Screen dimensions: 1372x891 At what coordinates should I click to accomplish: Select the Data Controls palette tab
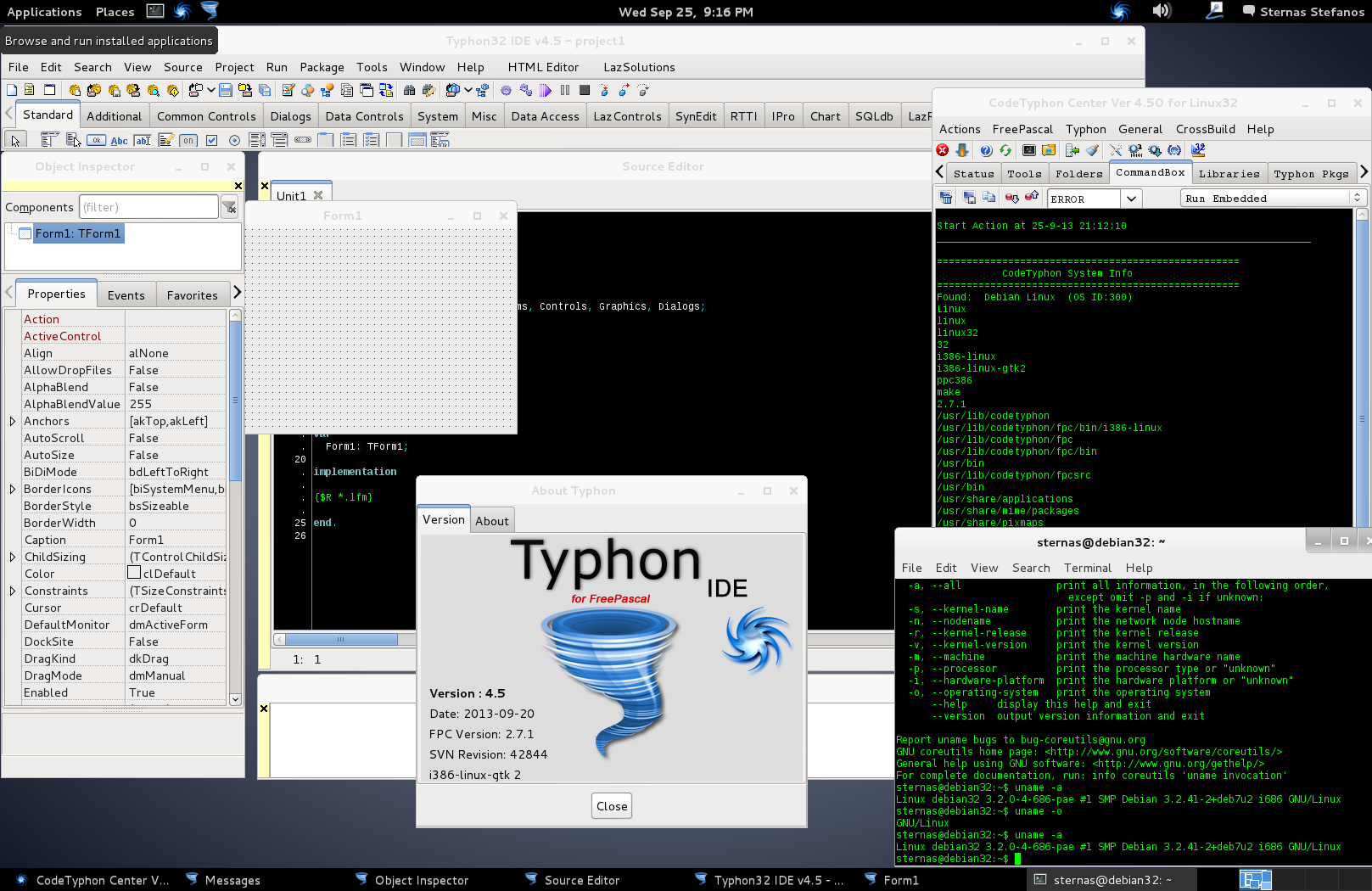(x=364, y=116)
